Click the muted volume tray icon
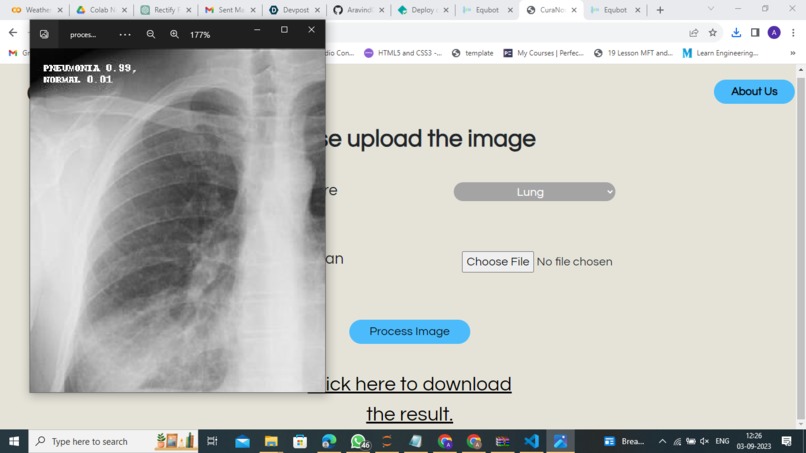This screenshot has height=453, width=806. point(705,441)
